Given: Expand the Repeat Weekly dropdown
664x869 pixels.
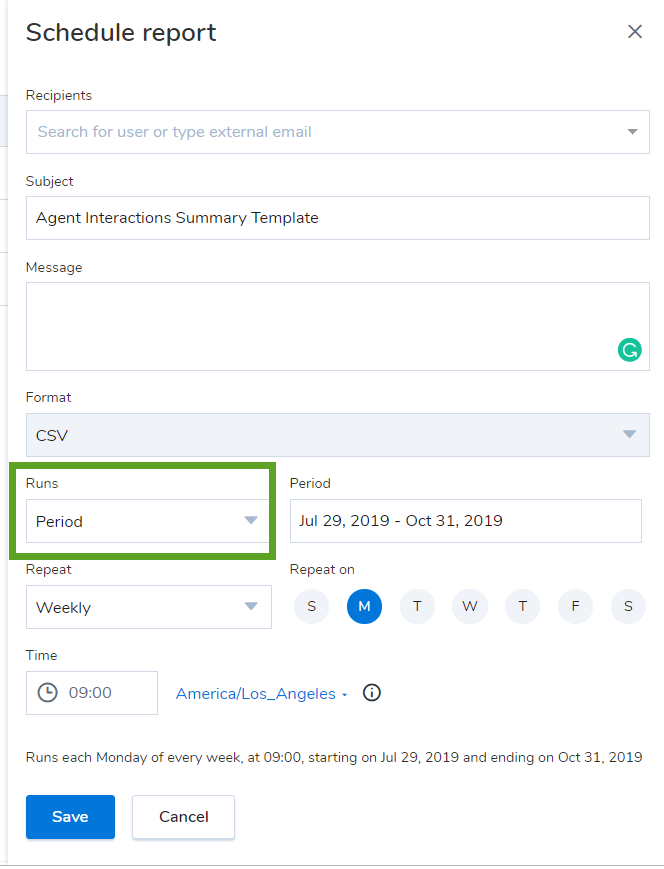Looking at the screenshot, I should click(251, 607).
